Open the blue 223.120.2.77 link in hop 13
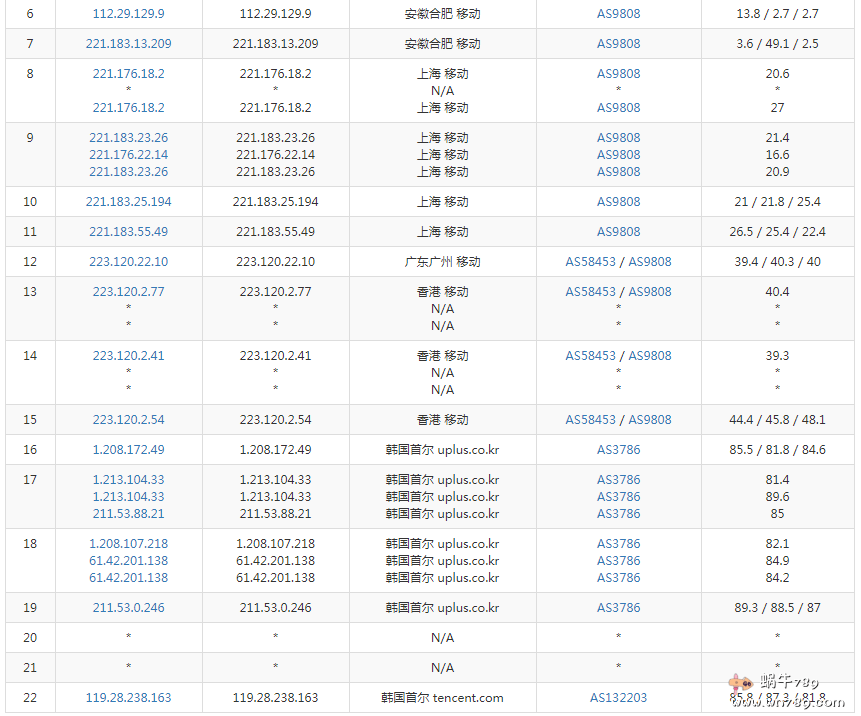Viewport: 861px width, 716px height. pos(128,292)
